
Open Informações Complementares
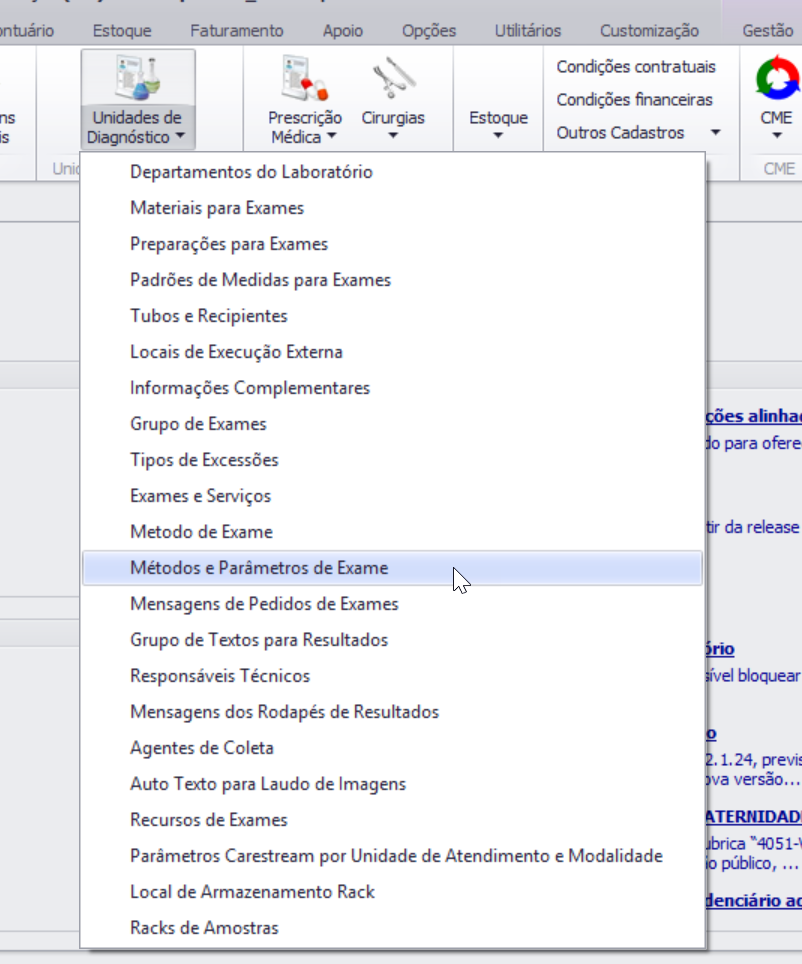tap(392, 387)
